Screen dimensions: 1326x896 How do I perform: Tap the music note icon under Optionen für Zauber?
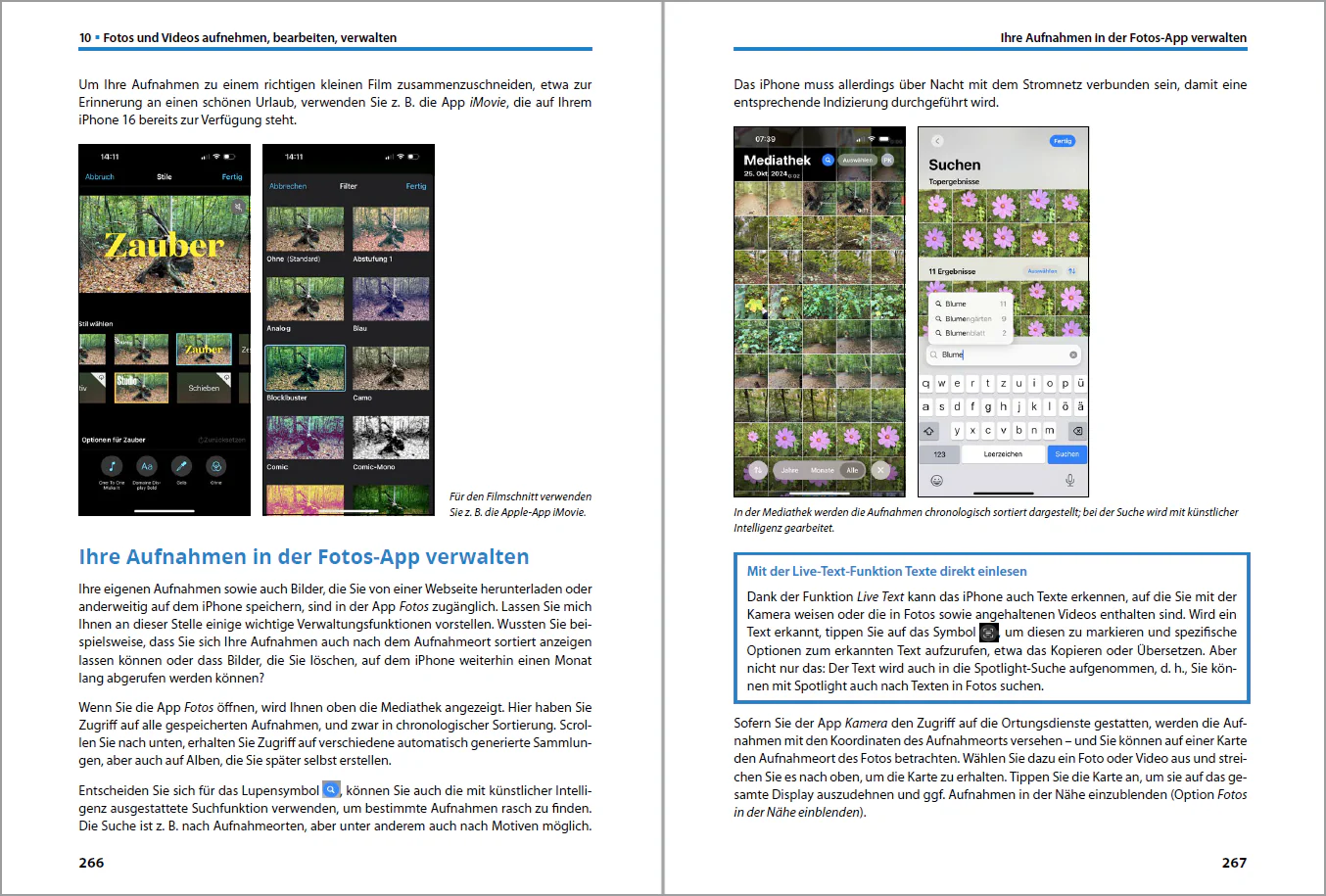coord(112,466)
